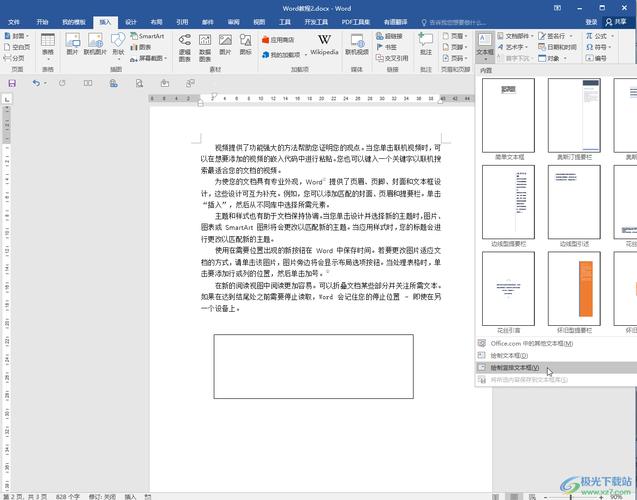Click the 超链接 hyperlink icon
Image resolution: width=637 pixels, height=500 pixels.
click(x=389, y=36)
